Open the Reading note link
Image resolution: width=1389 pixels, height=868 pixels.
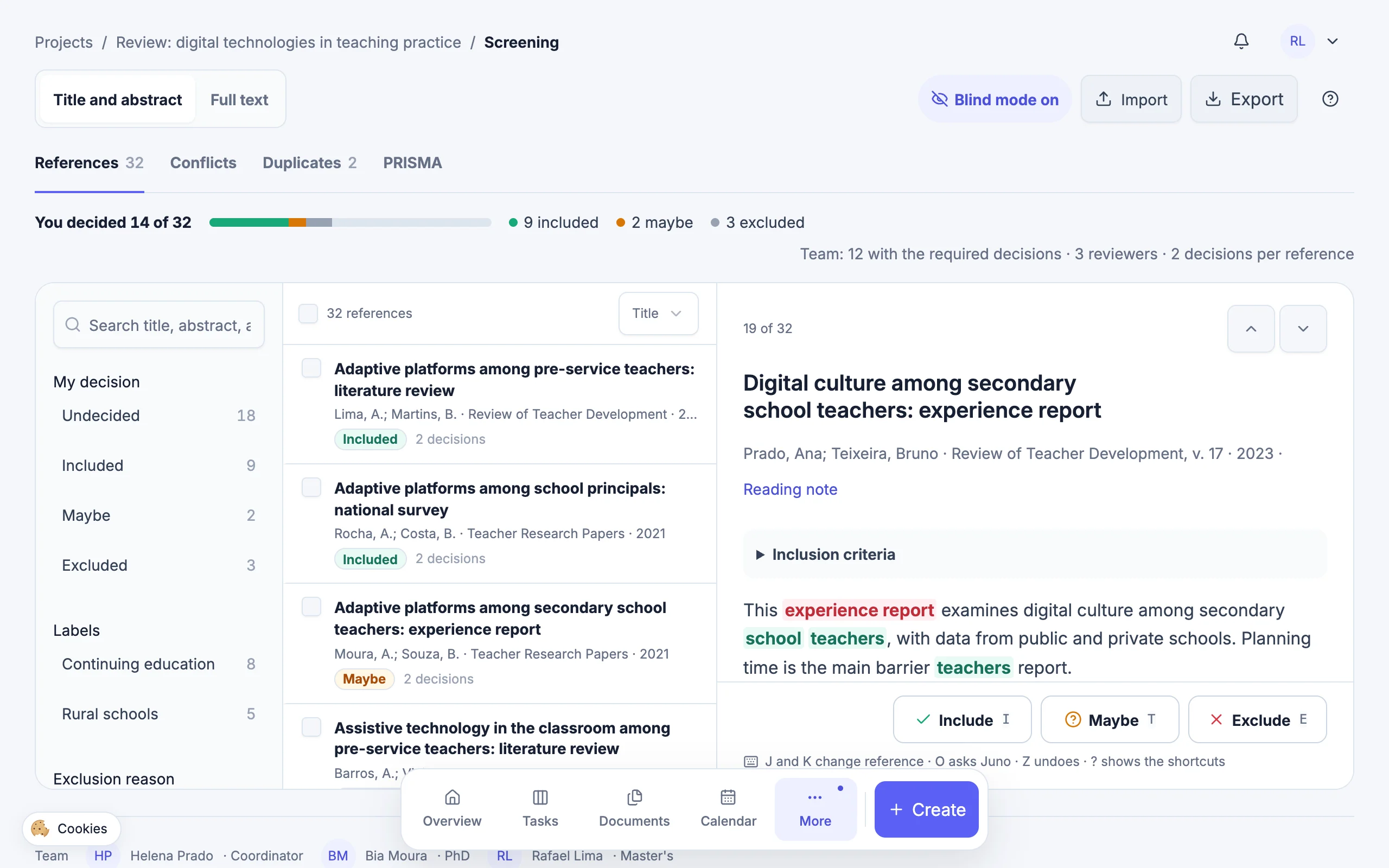tap(790, 489)
